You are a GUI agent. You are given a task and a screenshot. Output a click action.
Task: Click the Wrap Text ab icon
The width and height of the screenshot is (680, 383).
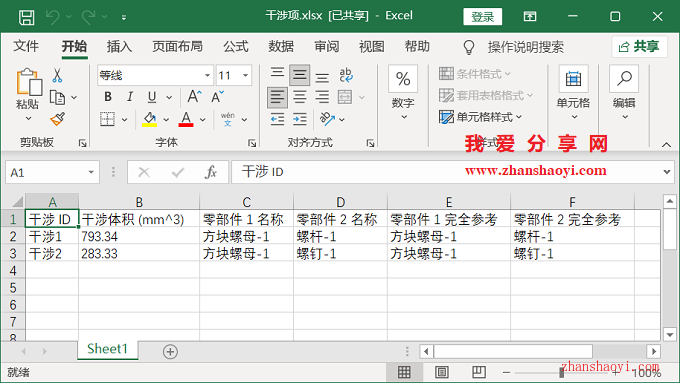tap(346, 75)
